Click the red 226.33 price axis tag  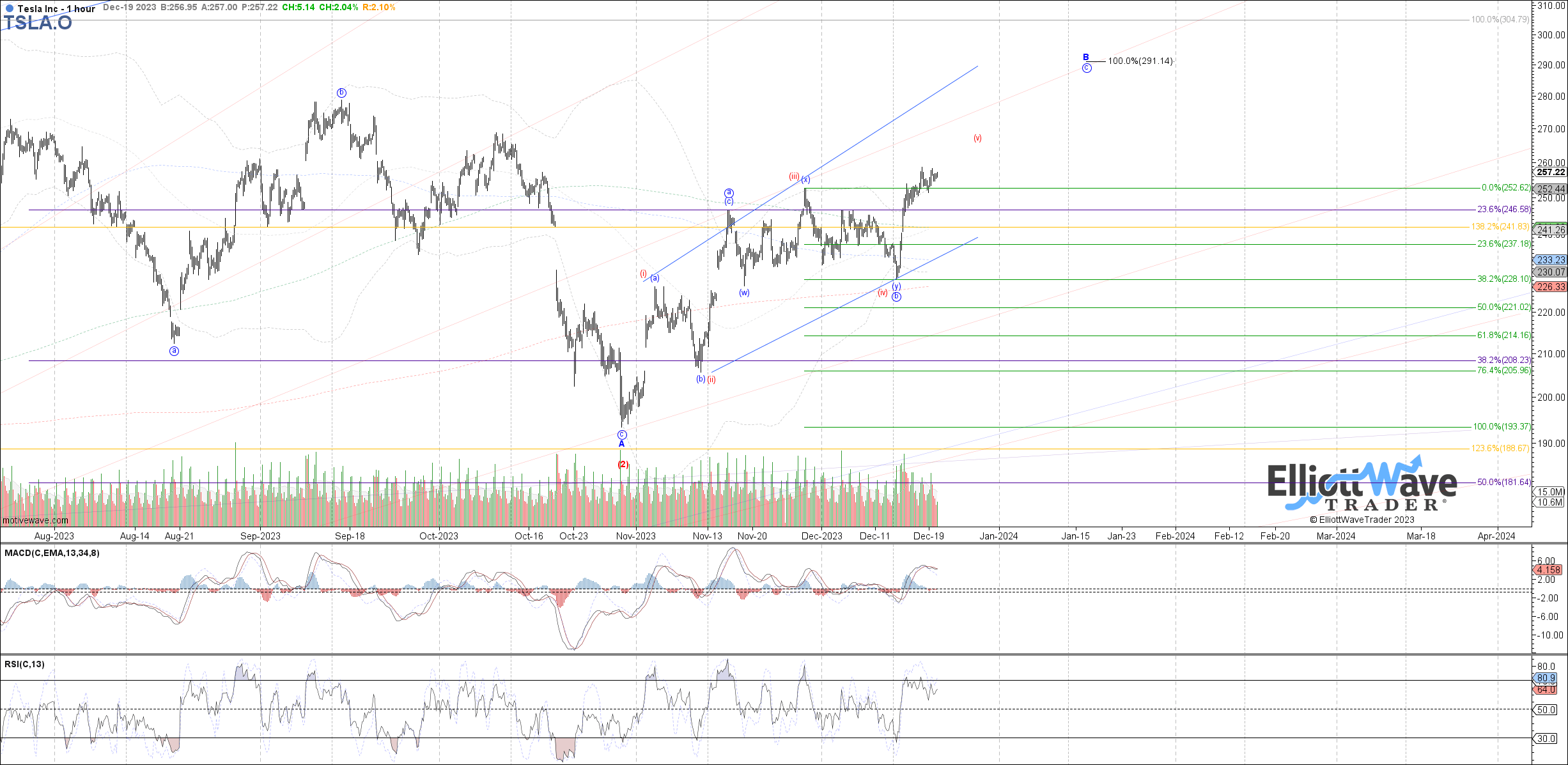1550,287
